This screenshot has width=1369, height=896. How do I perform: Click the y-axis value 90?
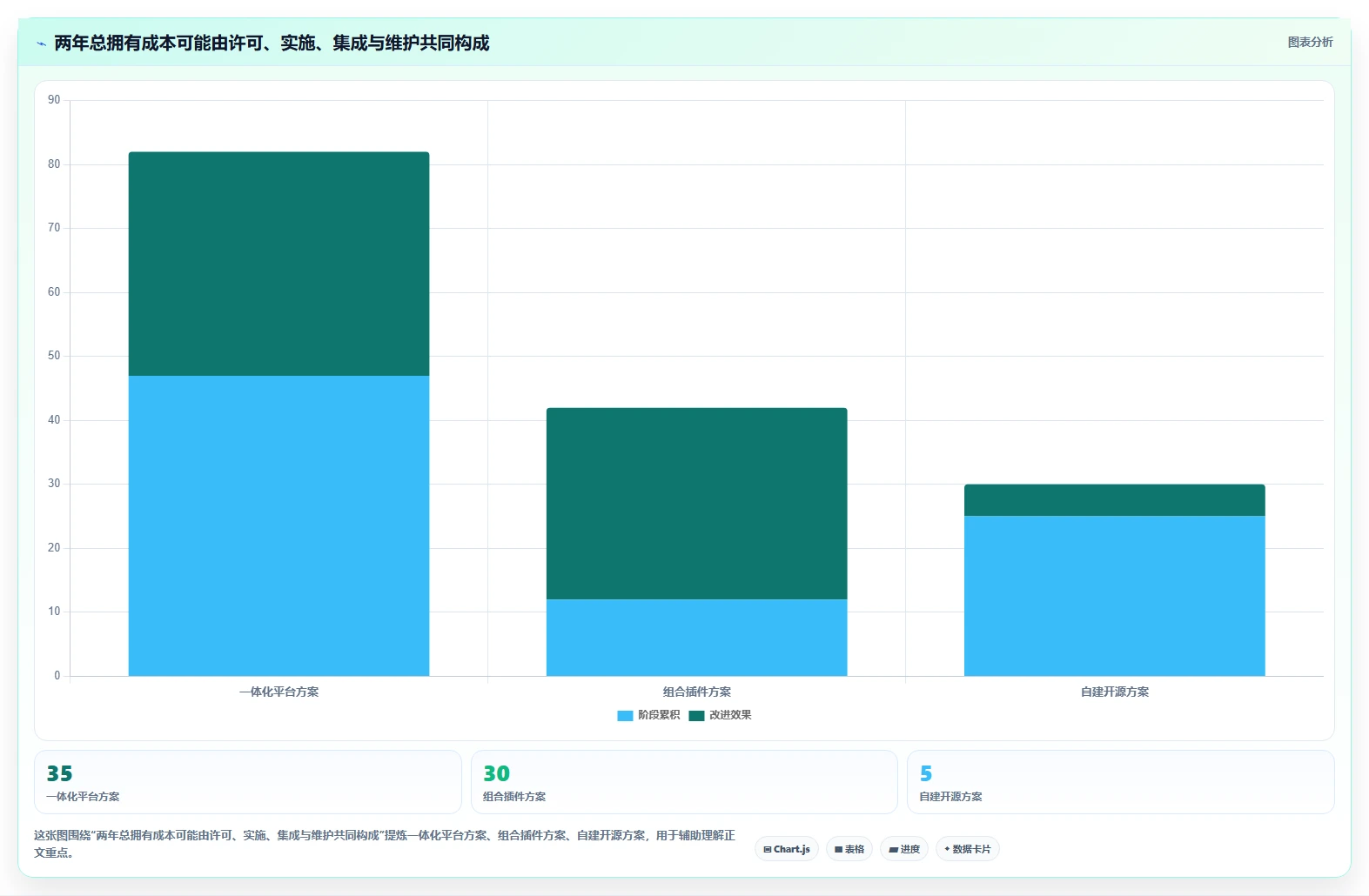(x=54, y=100)
